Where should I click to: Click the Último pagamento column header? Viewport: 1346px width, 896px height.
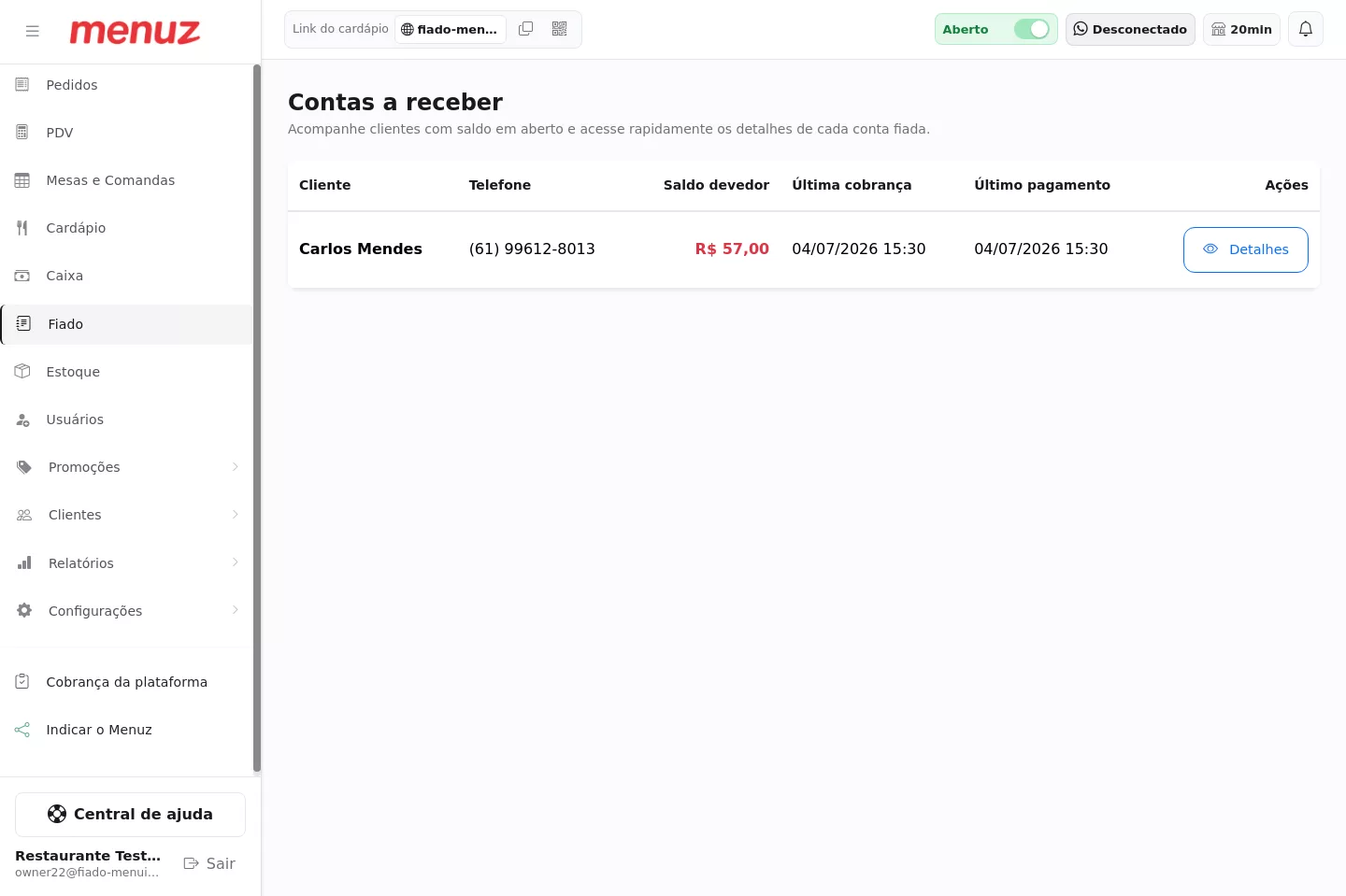click(1042, 185)
